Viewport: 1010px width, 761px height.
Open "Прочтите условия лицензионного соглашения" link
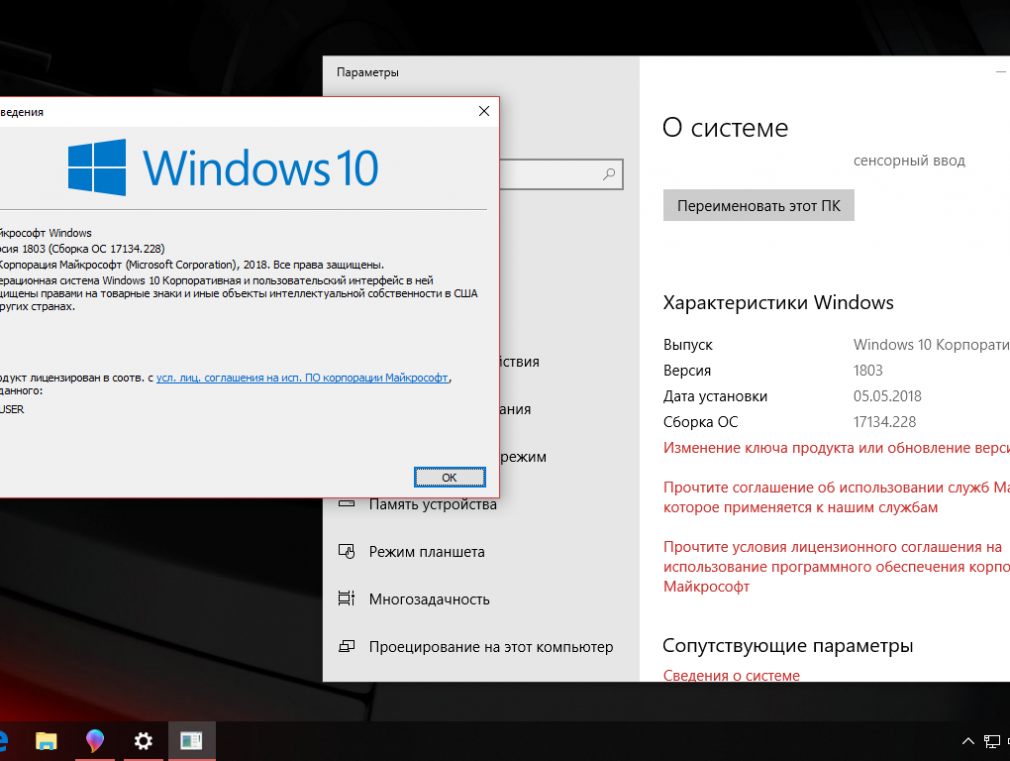coord(836,566)
